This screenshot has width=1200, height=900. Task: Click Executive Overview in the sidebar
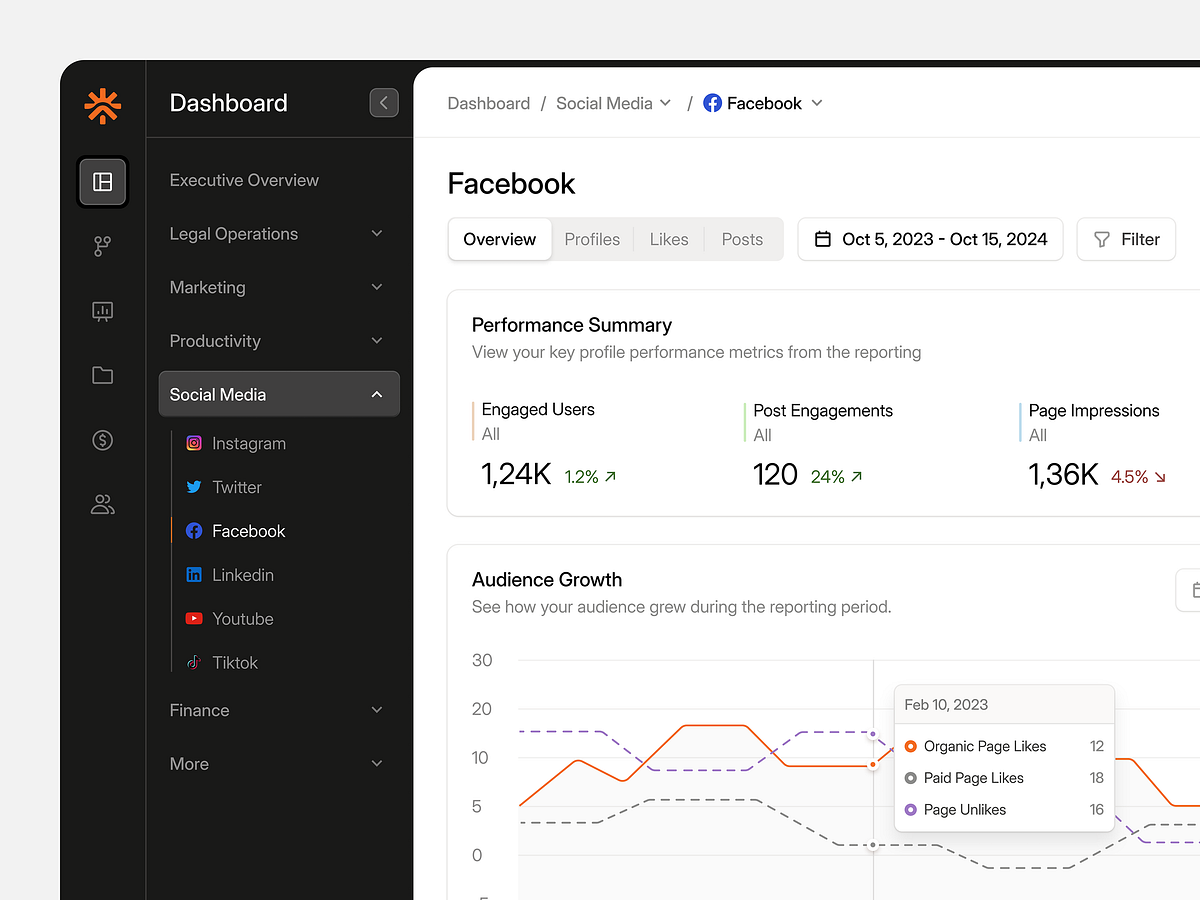click(x=244, y=180)
